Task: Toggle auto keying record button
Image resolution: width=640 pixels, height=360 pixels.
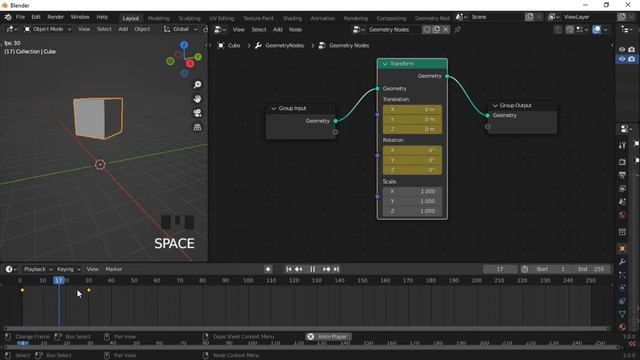Action: (x=268, y=269)
